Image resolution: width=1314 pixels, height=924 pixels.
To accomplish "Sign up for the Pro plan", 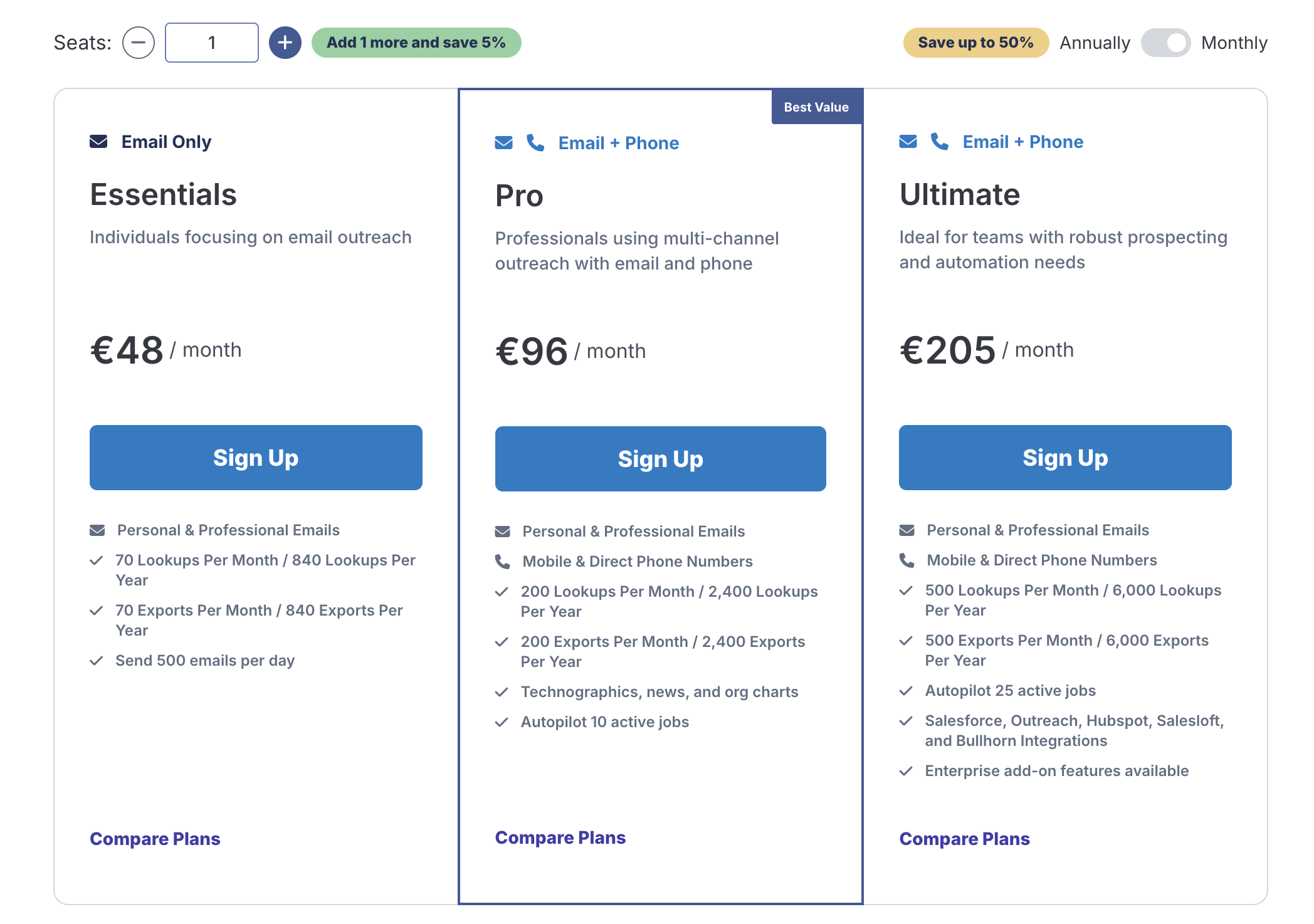I will tap(660, 459).
